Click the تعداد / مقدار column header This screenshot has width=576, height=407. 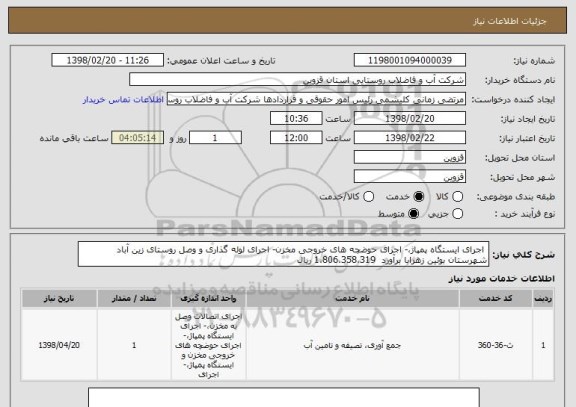click(x=134, y=298)
